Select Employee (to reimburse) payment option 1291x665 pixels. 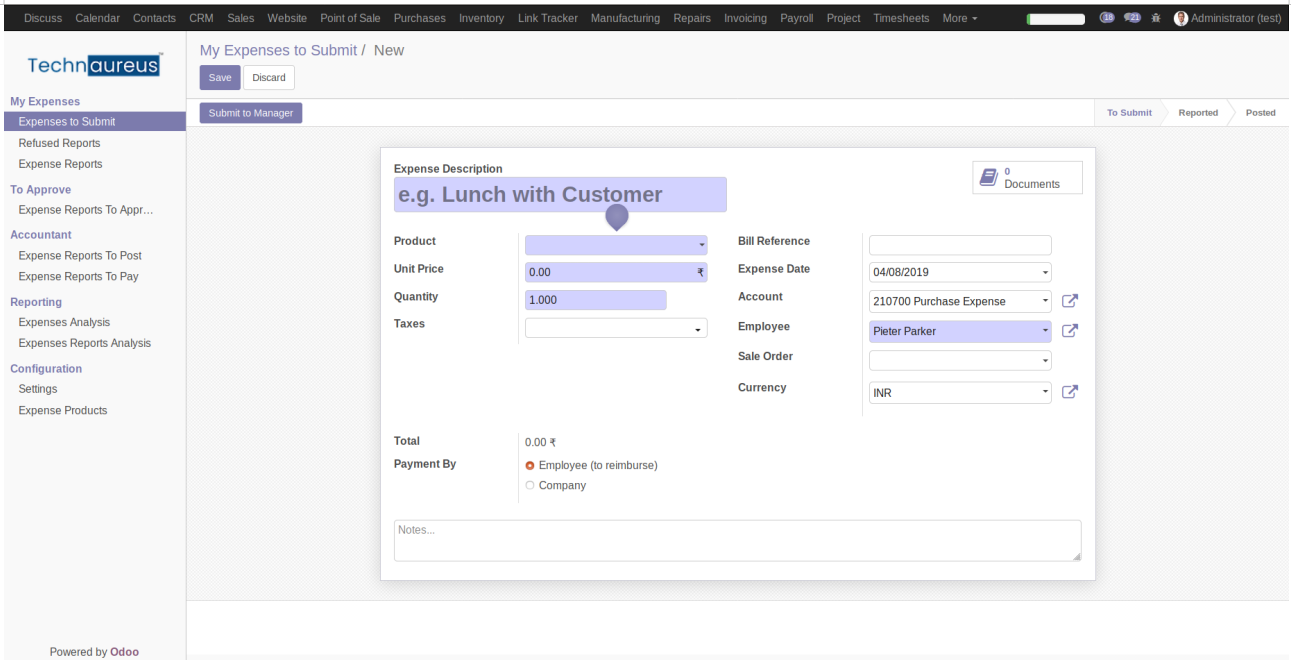[530, 465]
